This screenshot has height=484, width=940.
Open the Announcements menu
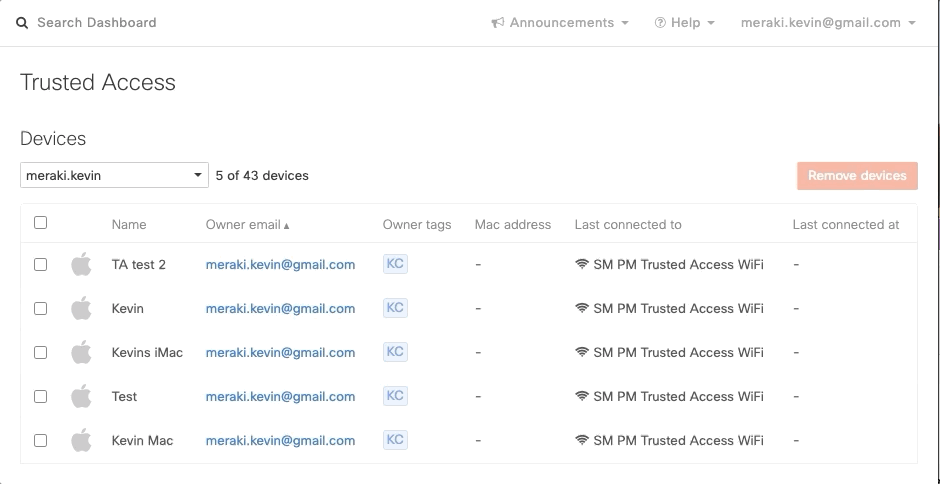561,23
